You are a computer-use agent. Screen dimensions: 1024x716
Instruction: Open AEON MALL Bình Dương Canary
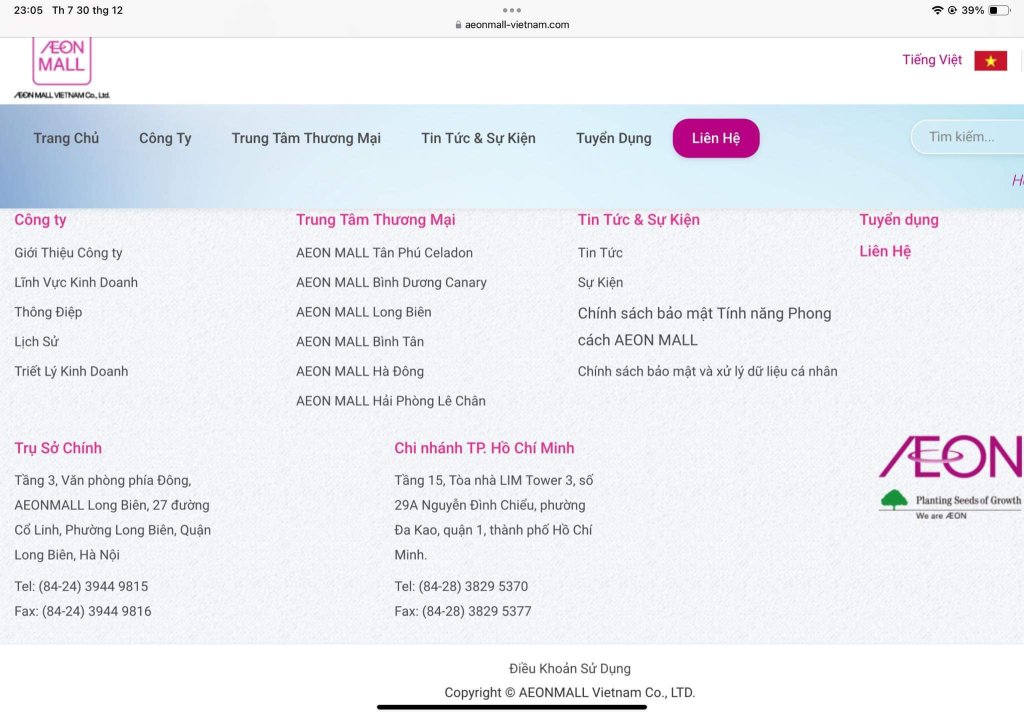(391, 282)
